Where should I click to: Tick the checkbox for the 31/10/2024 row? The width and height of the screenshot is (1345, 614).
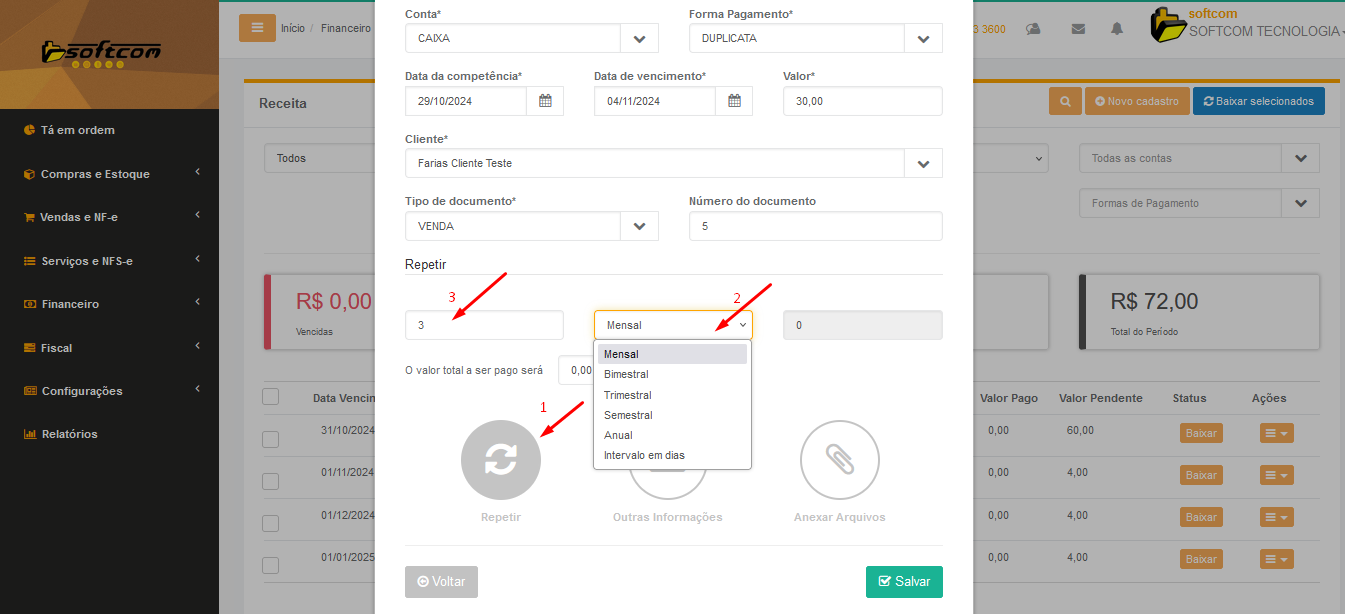[270, 439]
